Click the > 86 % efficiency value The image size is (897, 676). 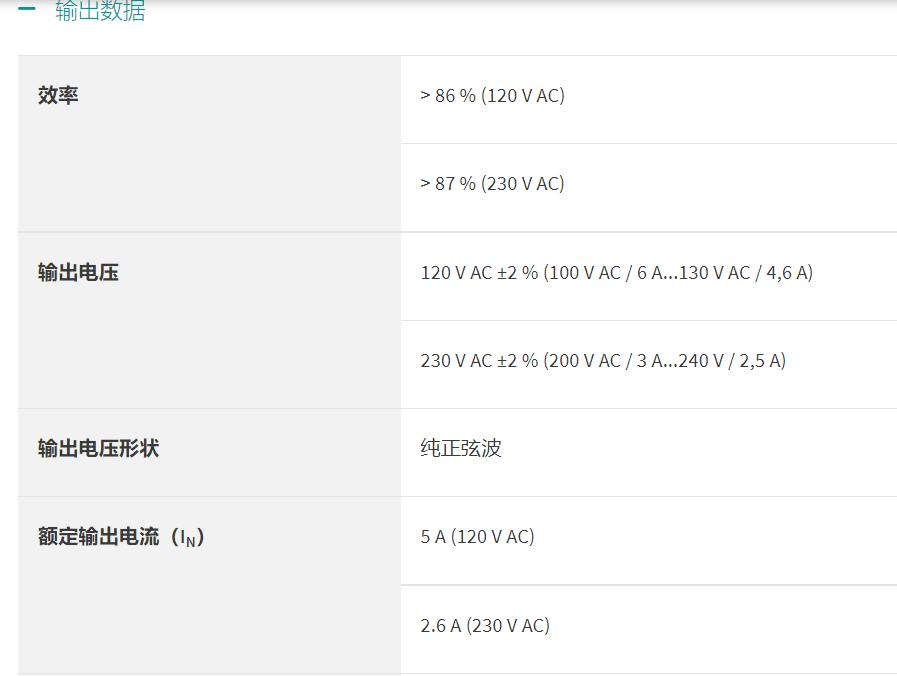[x=447, y=96]
